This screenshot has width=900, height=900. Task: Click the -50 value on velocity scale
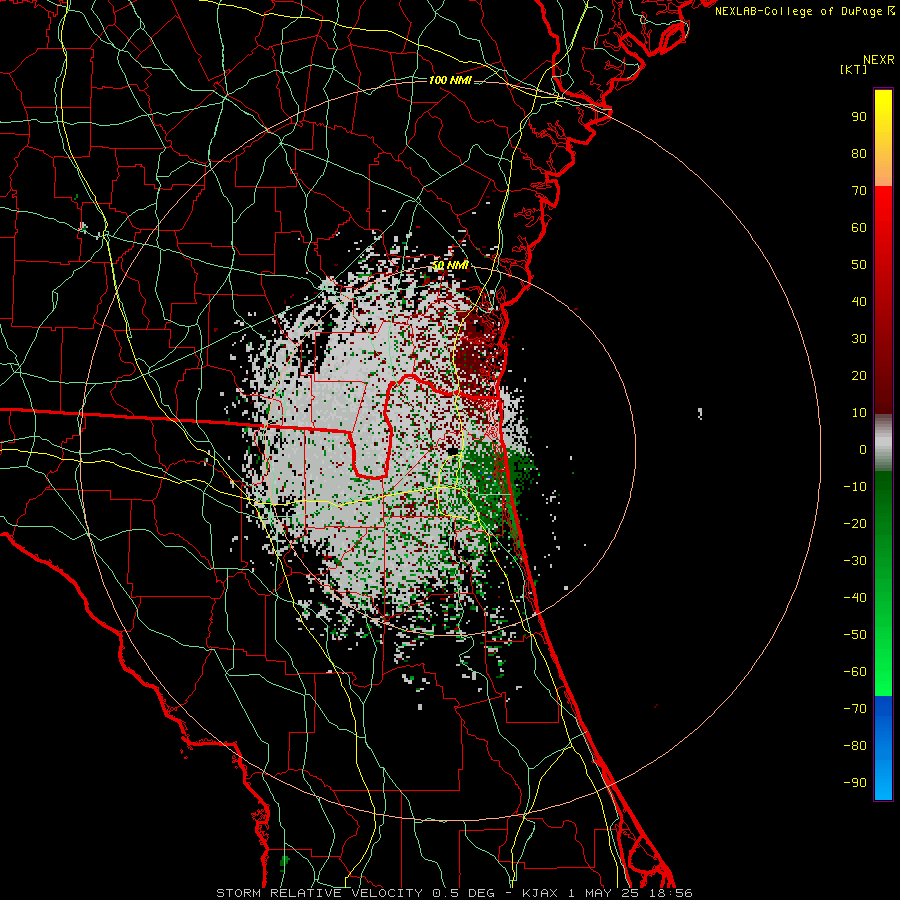point(855,635)
